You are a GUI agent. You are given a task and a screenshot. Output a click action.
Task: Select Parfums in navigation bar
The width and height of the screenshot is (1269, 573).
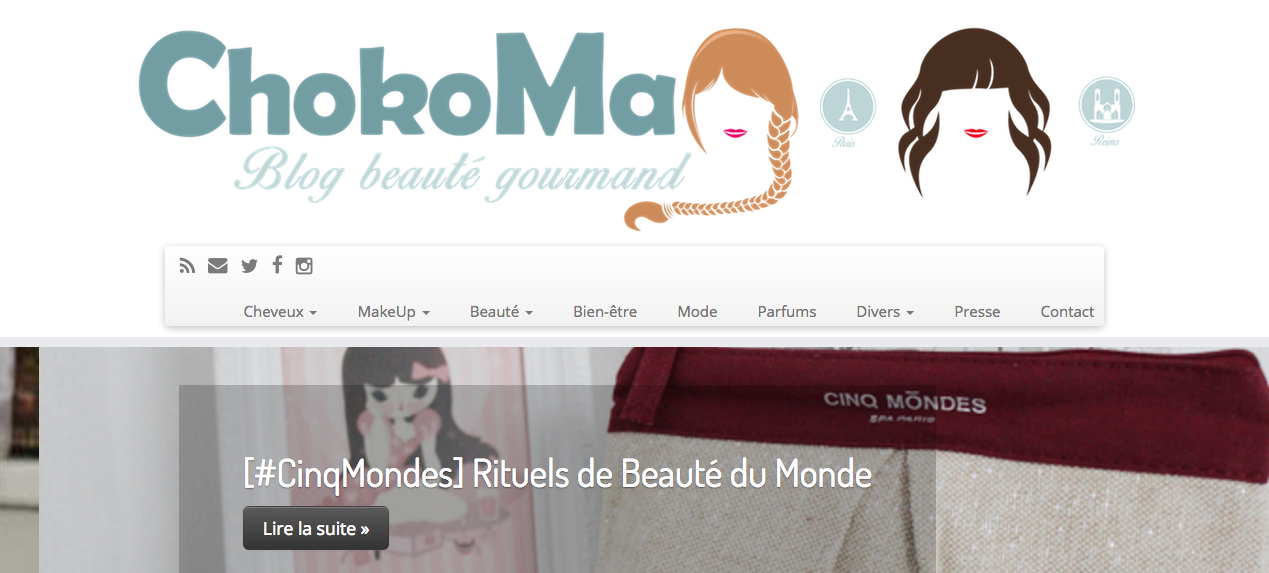(x=787, y=311)
